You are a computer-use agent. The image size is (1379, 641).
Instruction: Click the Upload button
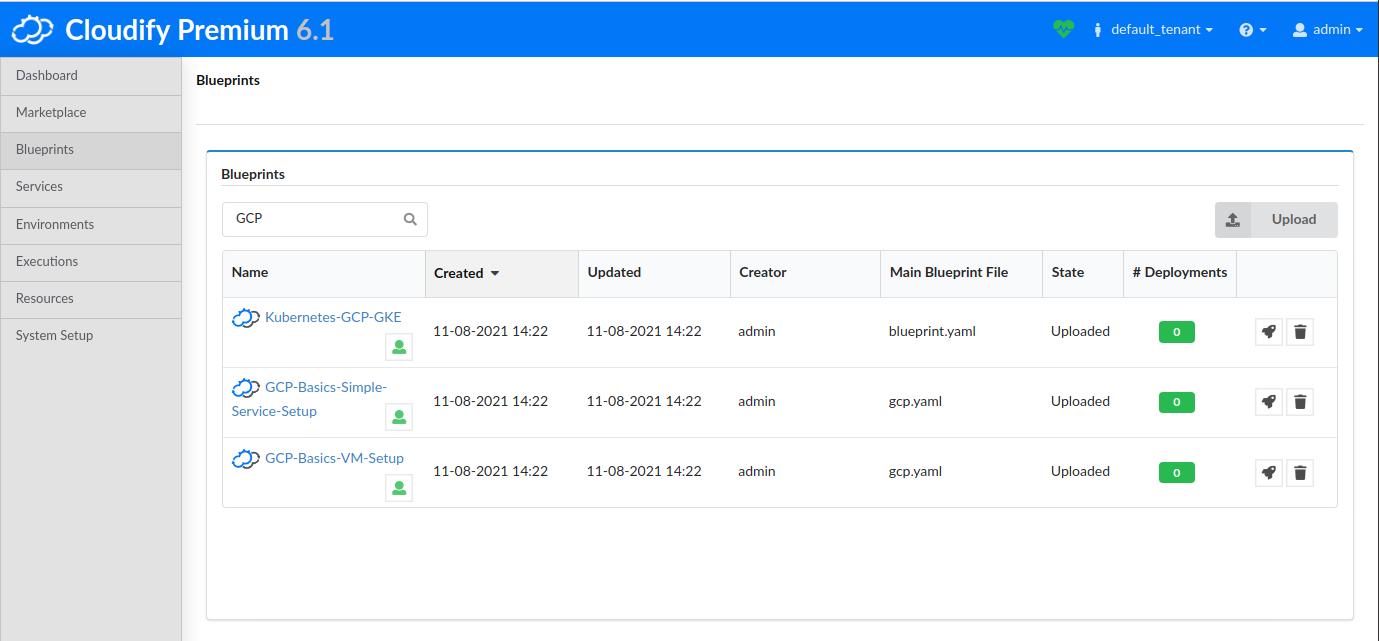pyautogui.click(x=1293, y=219)
